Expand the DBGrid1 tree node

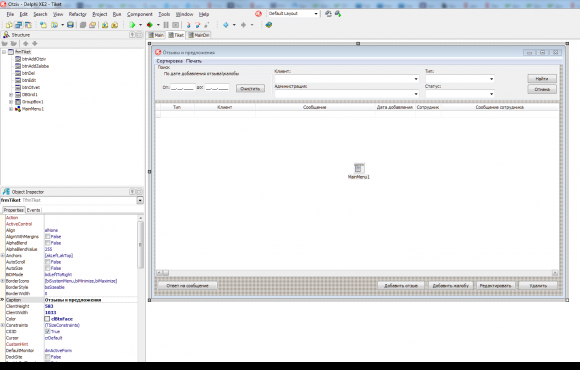[11, 95]
